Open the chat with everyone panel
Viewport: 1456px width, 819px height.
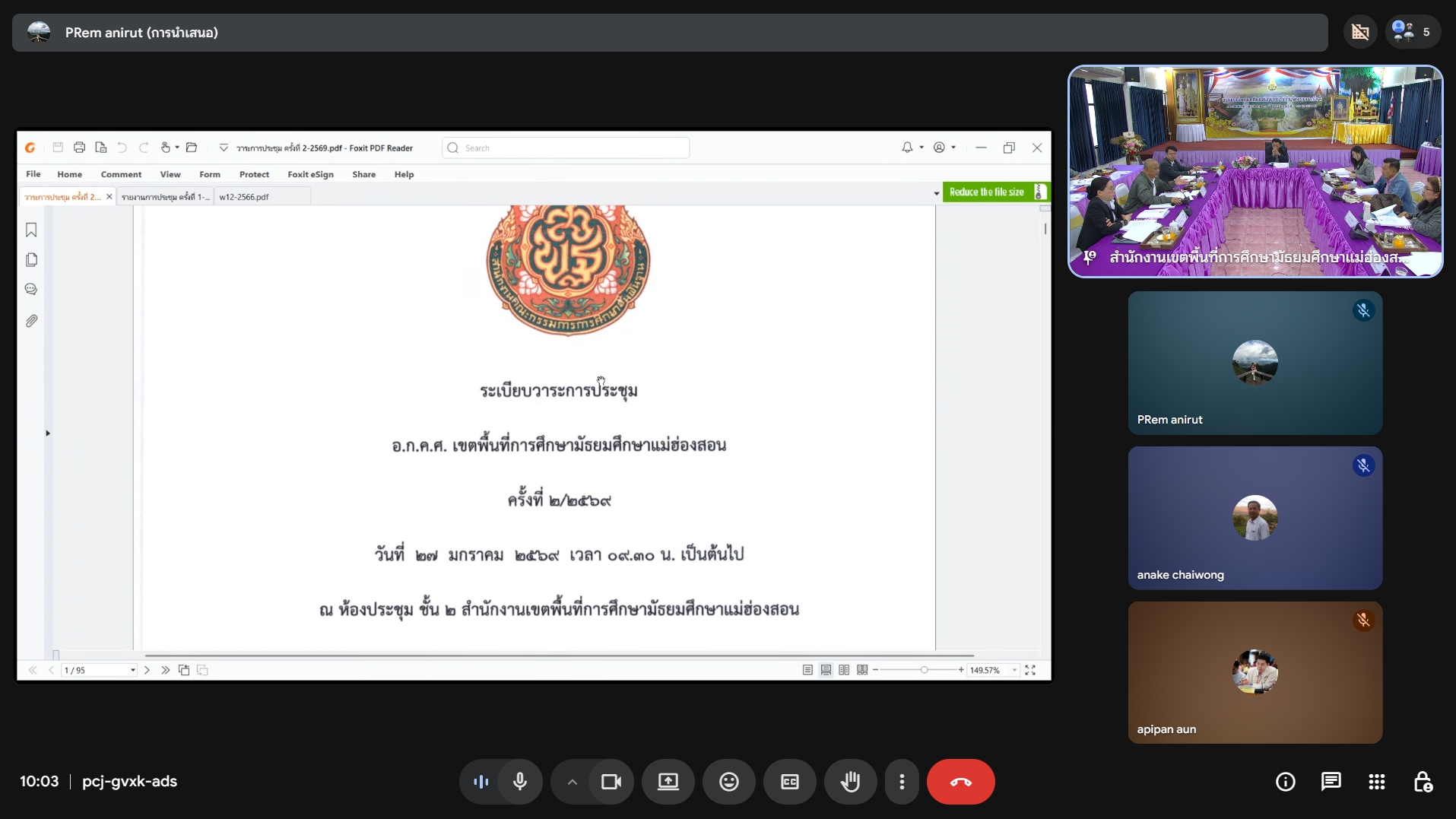[1331, 782]
